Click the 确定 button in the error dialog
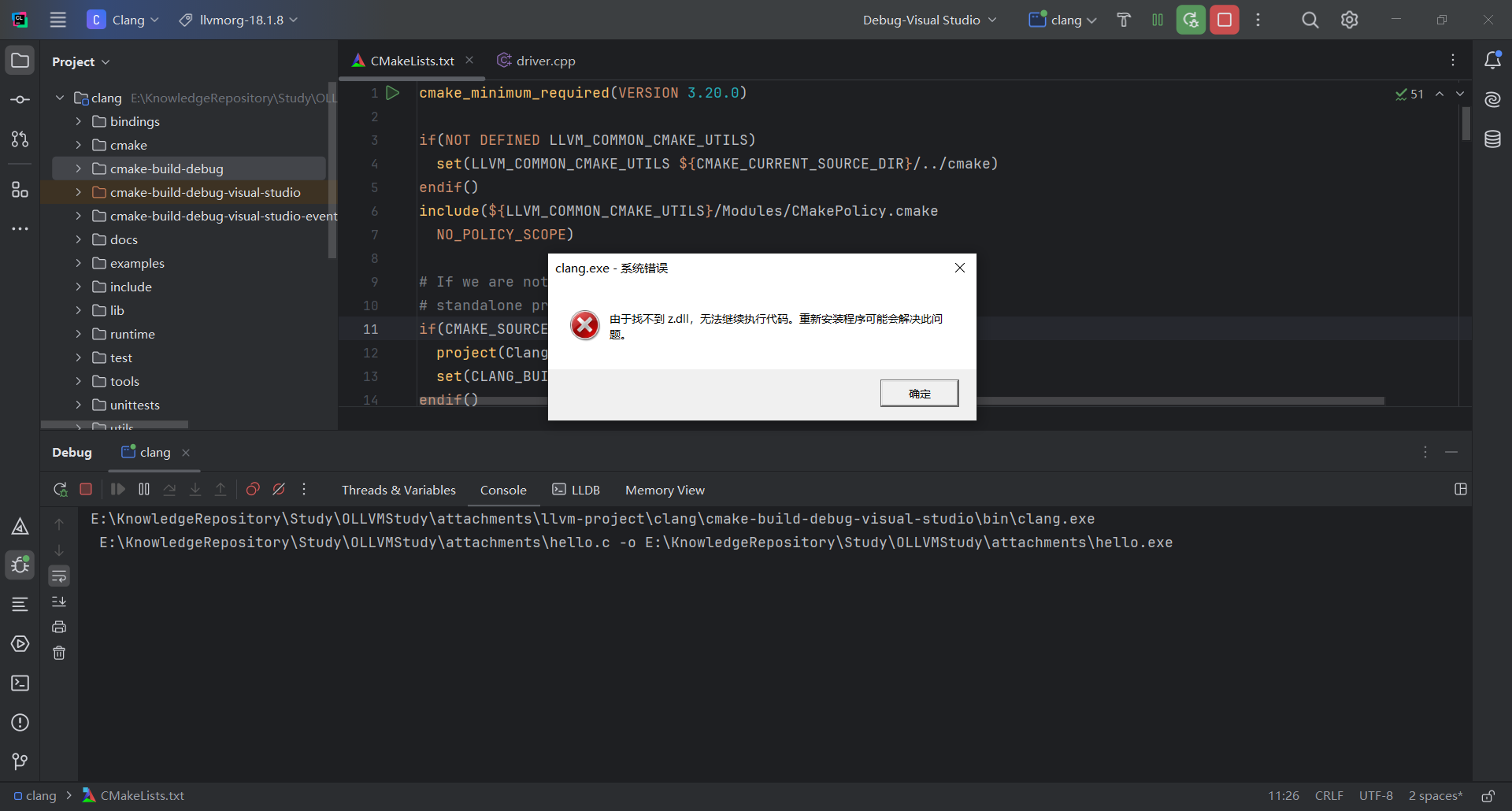This screenshot has width=1512, height=811. click(x=919, y=393)
